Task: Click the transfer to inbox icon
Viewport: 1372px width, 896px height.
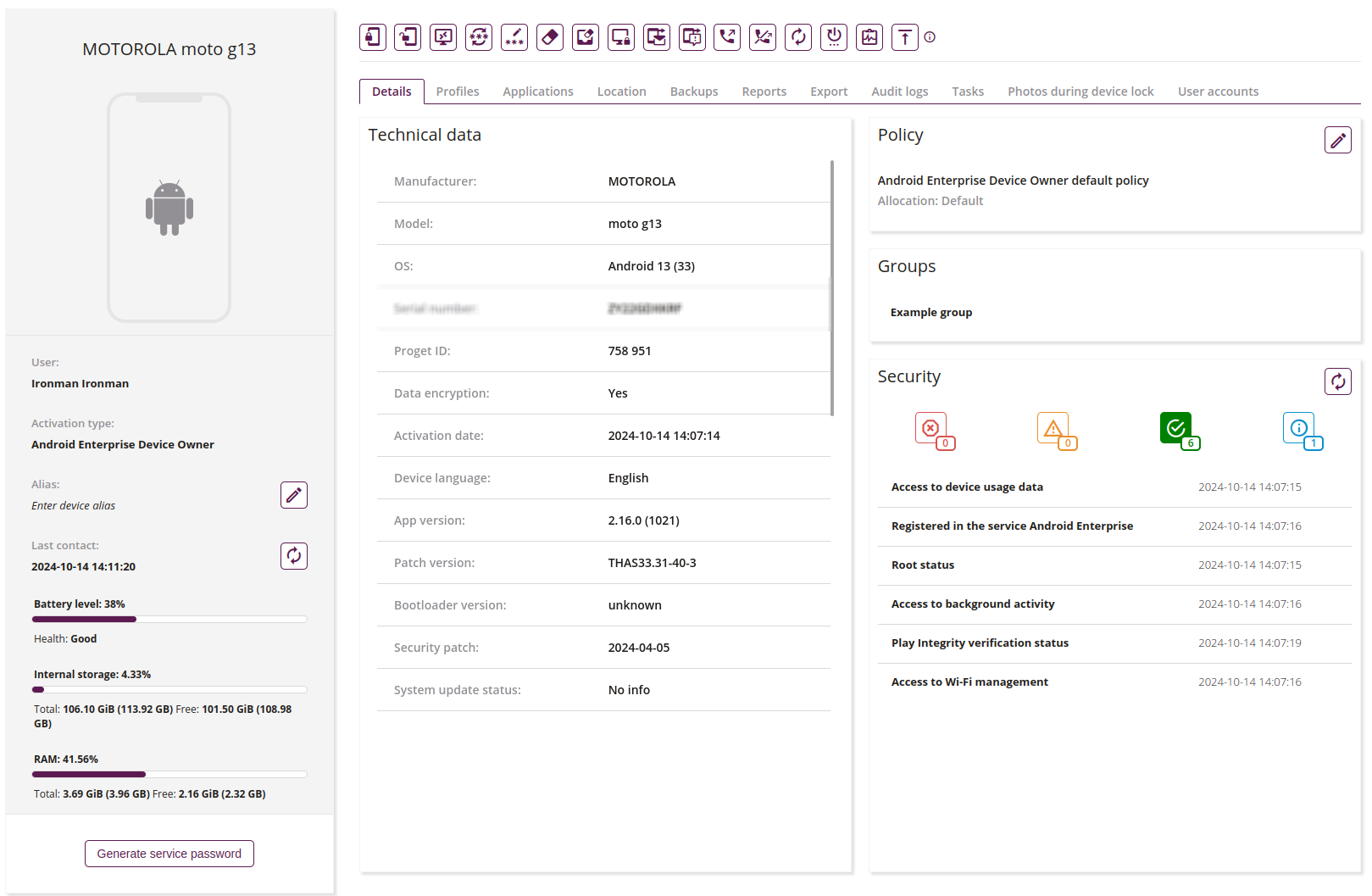Action: click(657, 37)
